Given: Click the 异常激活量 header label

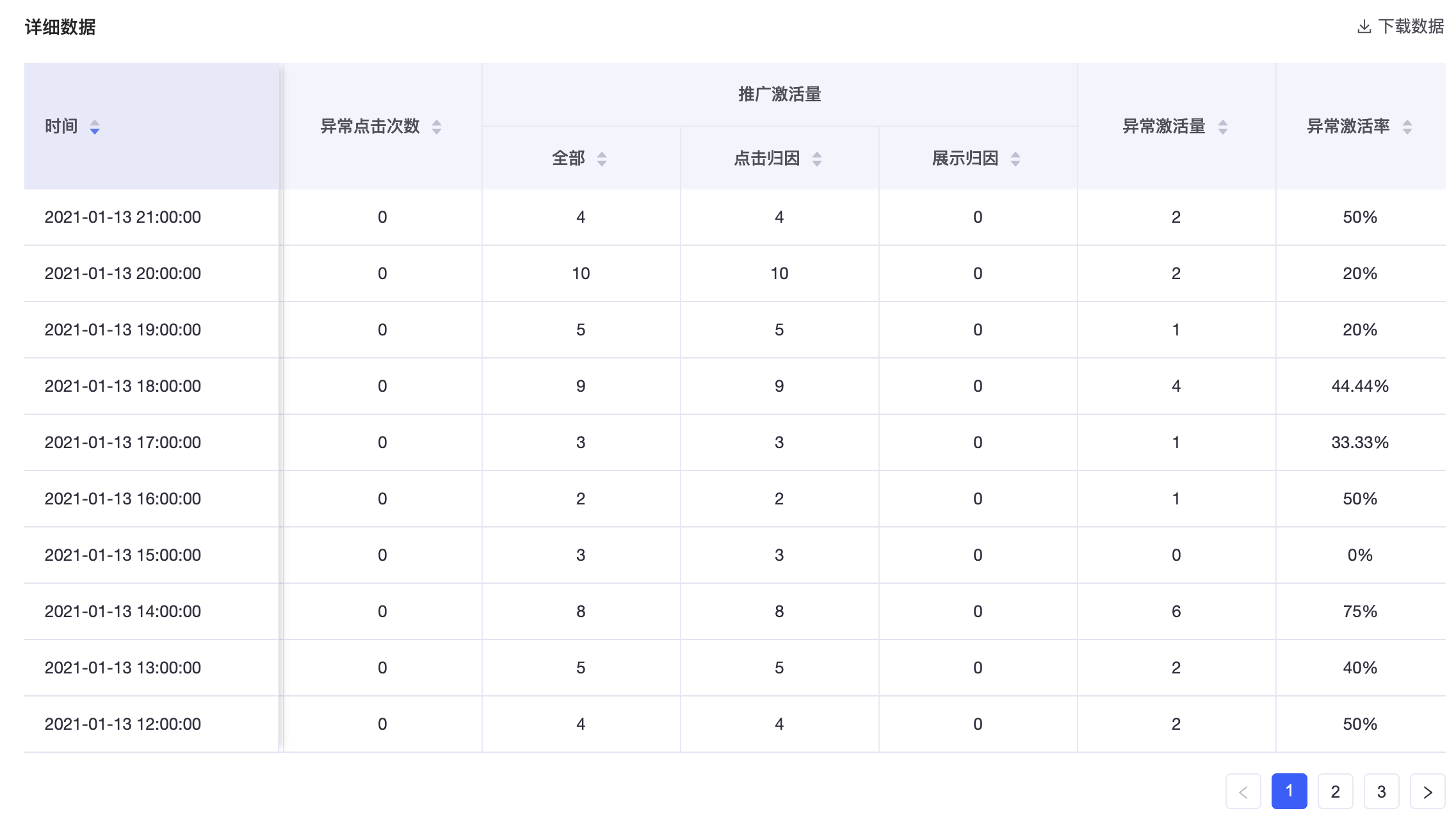Looking at the screenshot, I should click(1164, 126).
